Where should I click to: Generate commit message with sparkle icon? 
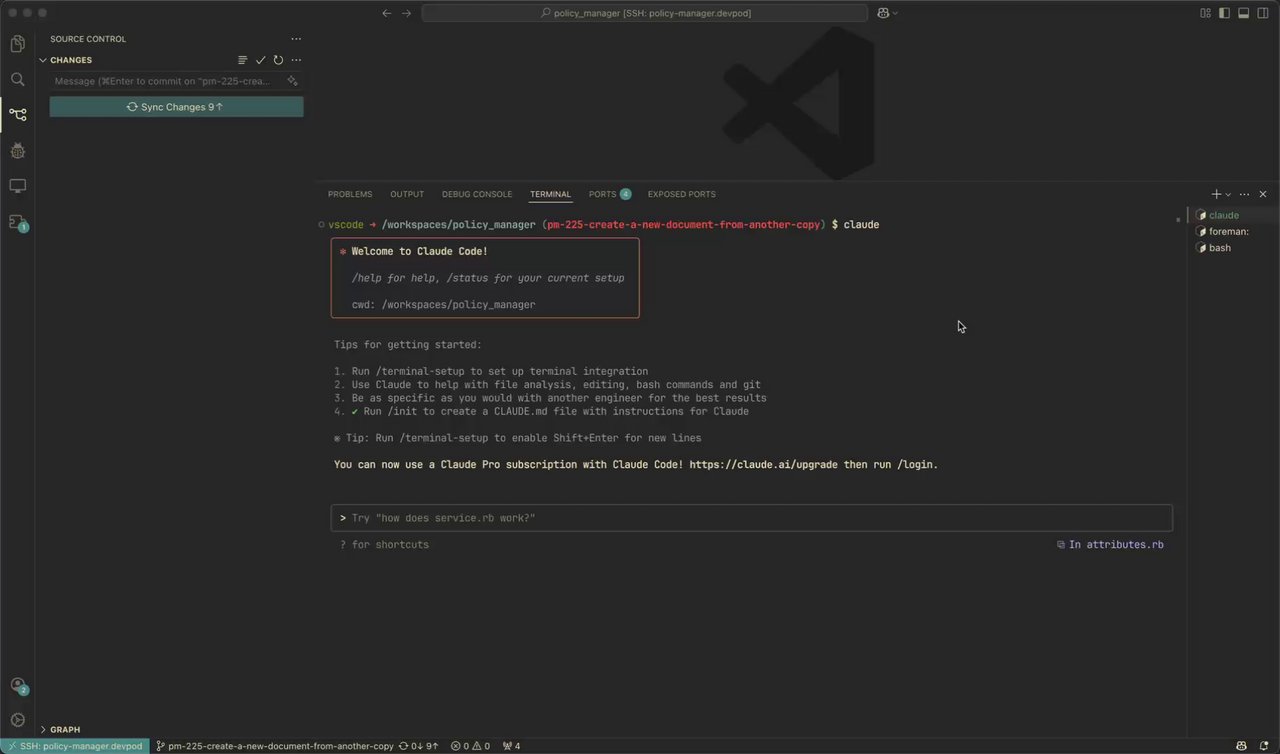pyautogui.click(x=292, y=81)
